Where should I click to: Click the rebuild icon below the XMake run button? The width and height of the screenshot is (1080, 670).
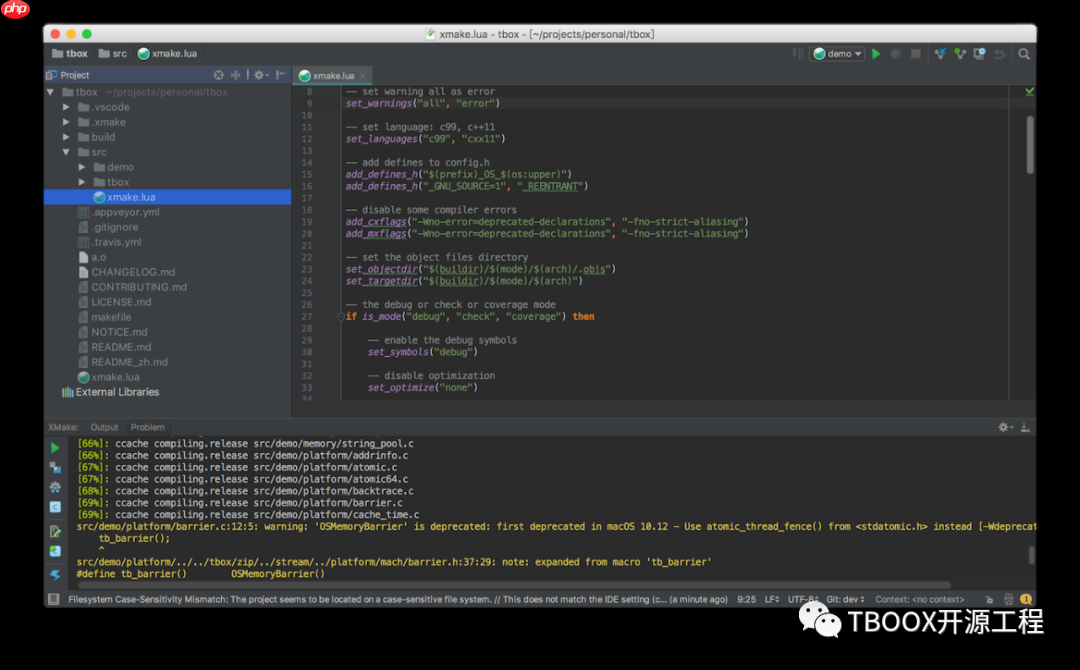pyautogui.click(x=55, y=468)
